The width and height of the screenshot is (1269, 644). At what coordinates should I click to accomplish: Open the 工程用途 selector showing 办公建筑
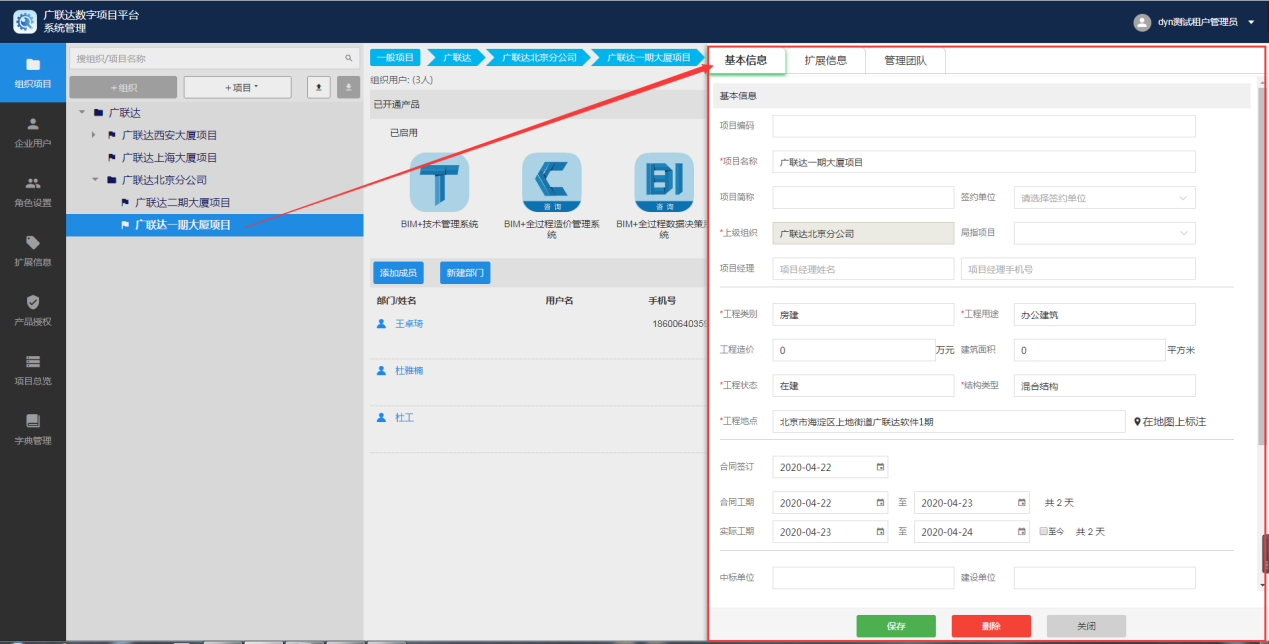tap(1104, 314)
